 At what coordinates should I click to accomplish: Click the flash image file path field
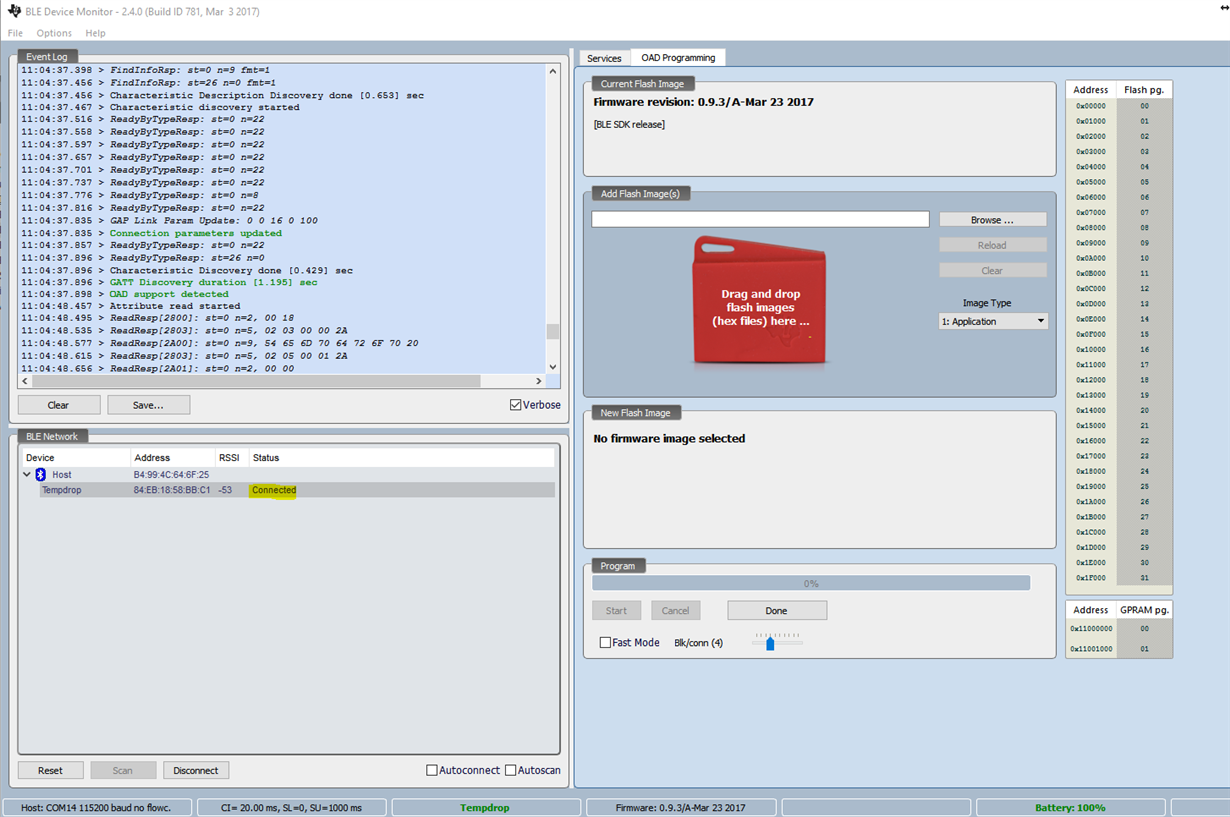click(760, 219)
